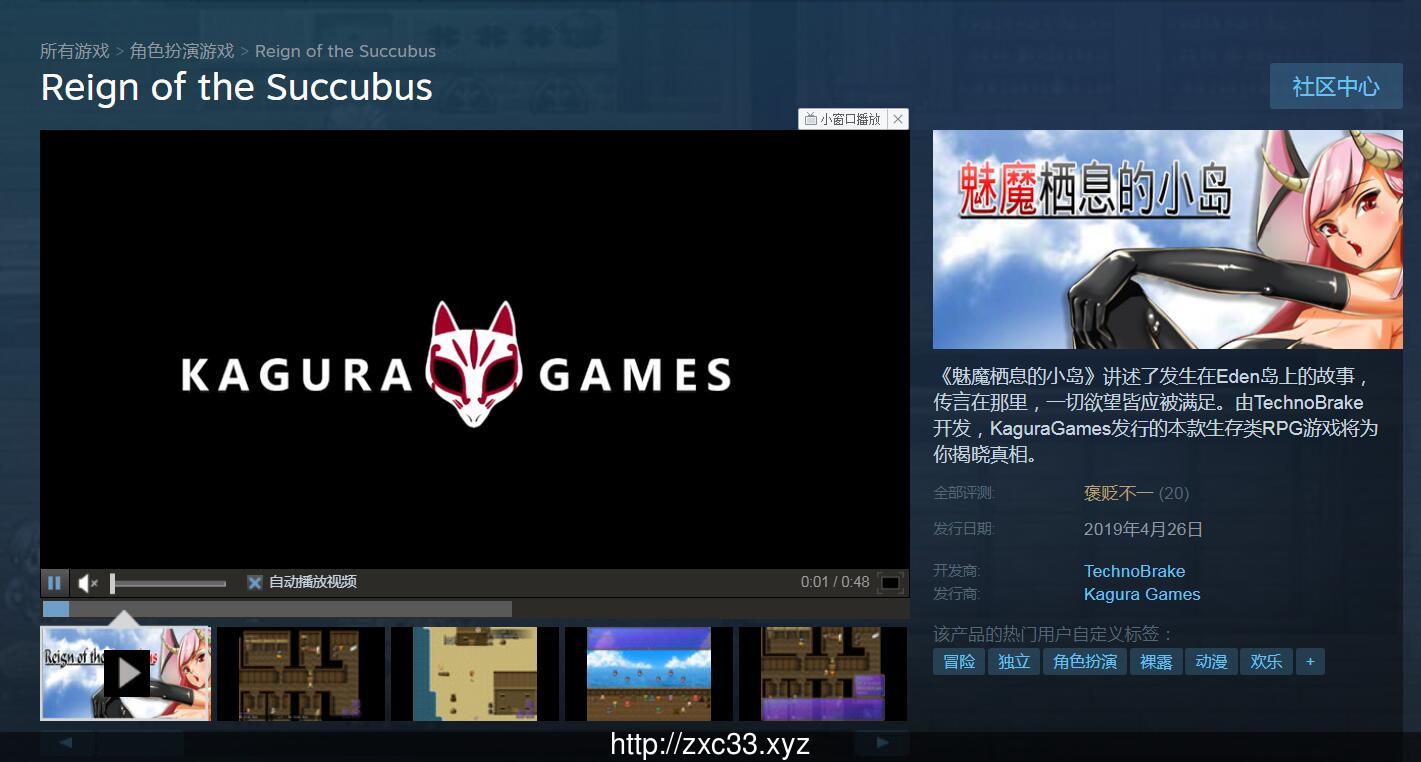Open the 角色扮演游戏 category breadcrumb
The width and height of the screenshot is (1421, 762).
click(180, 50)
